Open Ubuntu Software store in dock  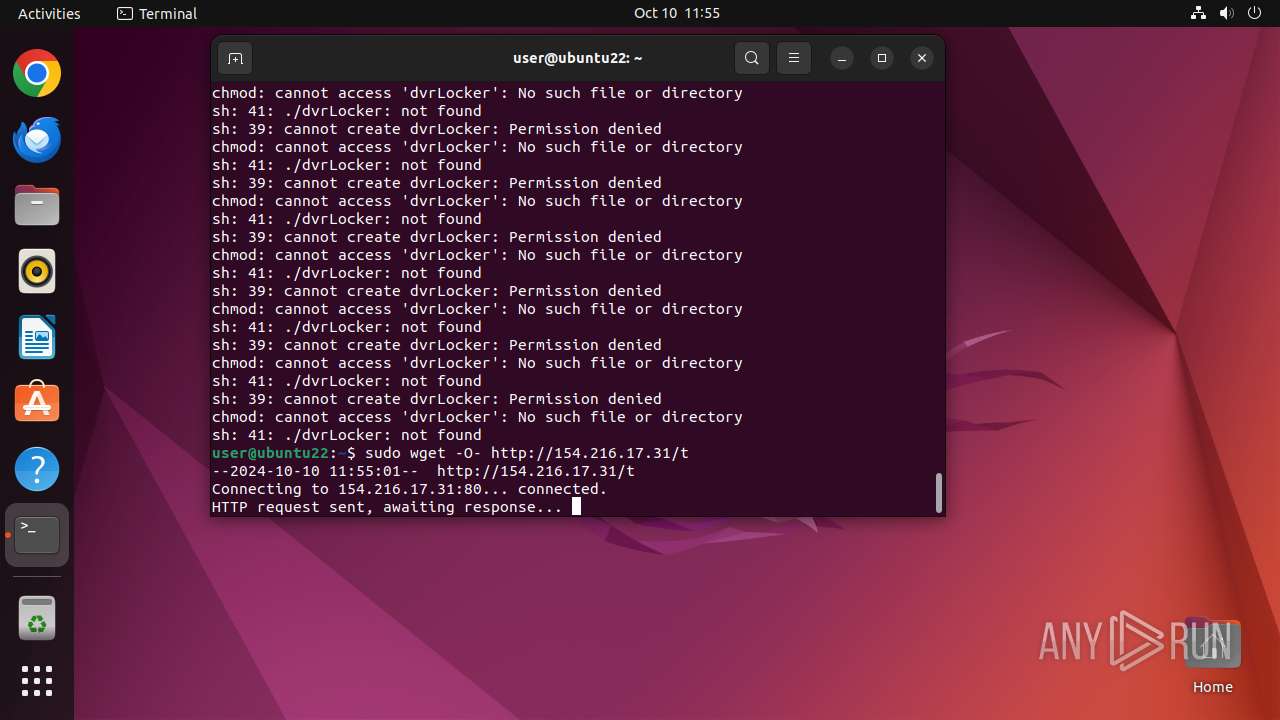tap(37, 403)
